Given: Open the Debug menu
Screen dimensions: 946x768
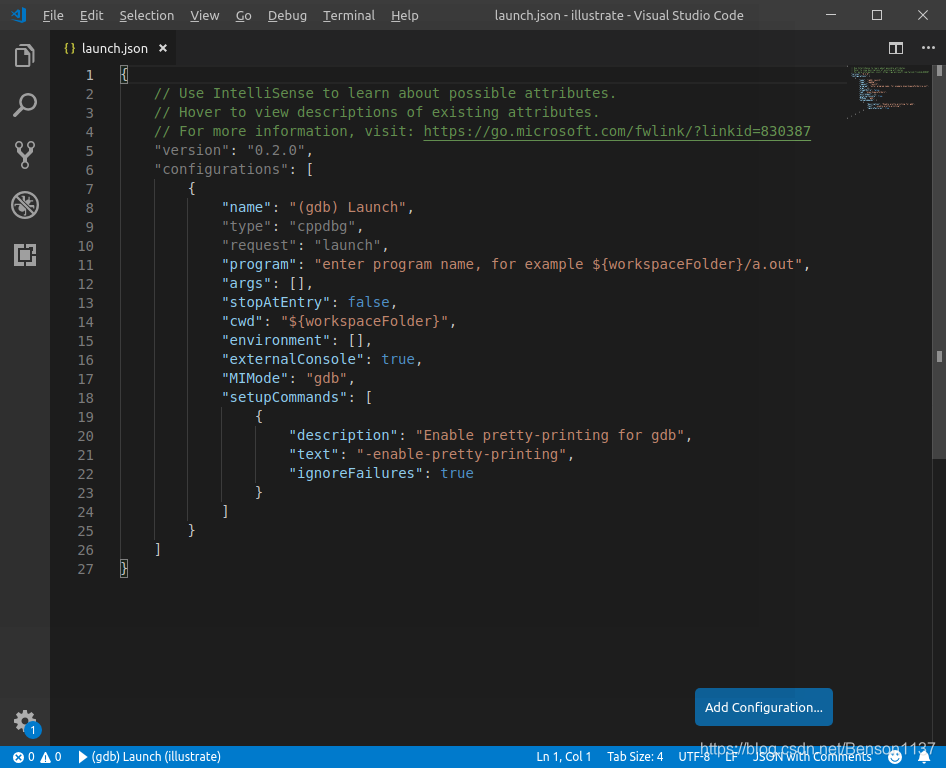Looking at the screenshot, I should [x=287, y=16].
